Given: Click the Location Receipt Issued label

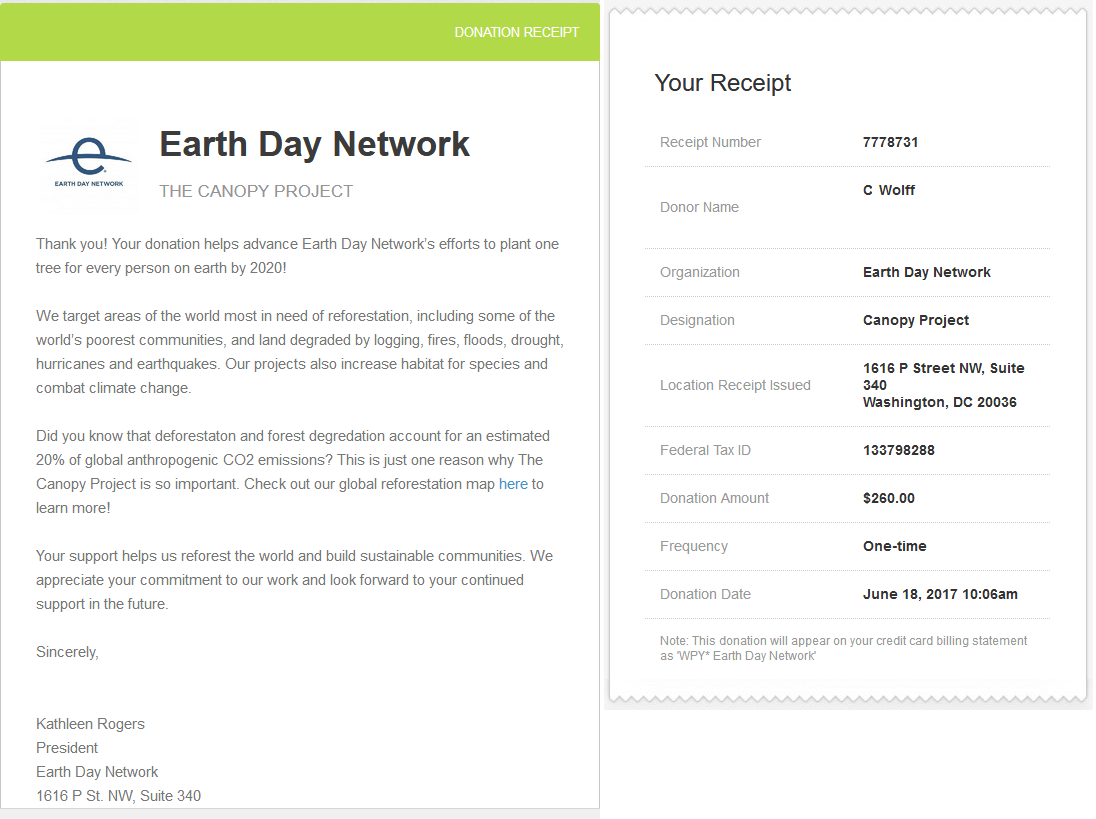Looking at the screenshot, I should click(x=735, y=385).
